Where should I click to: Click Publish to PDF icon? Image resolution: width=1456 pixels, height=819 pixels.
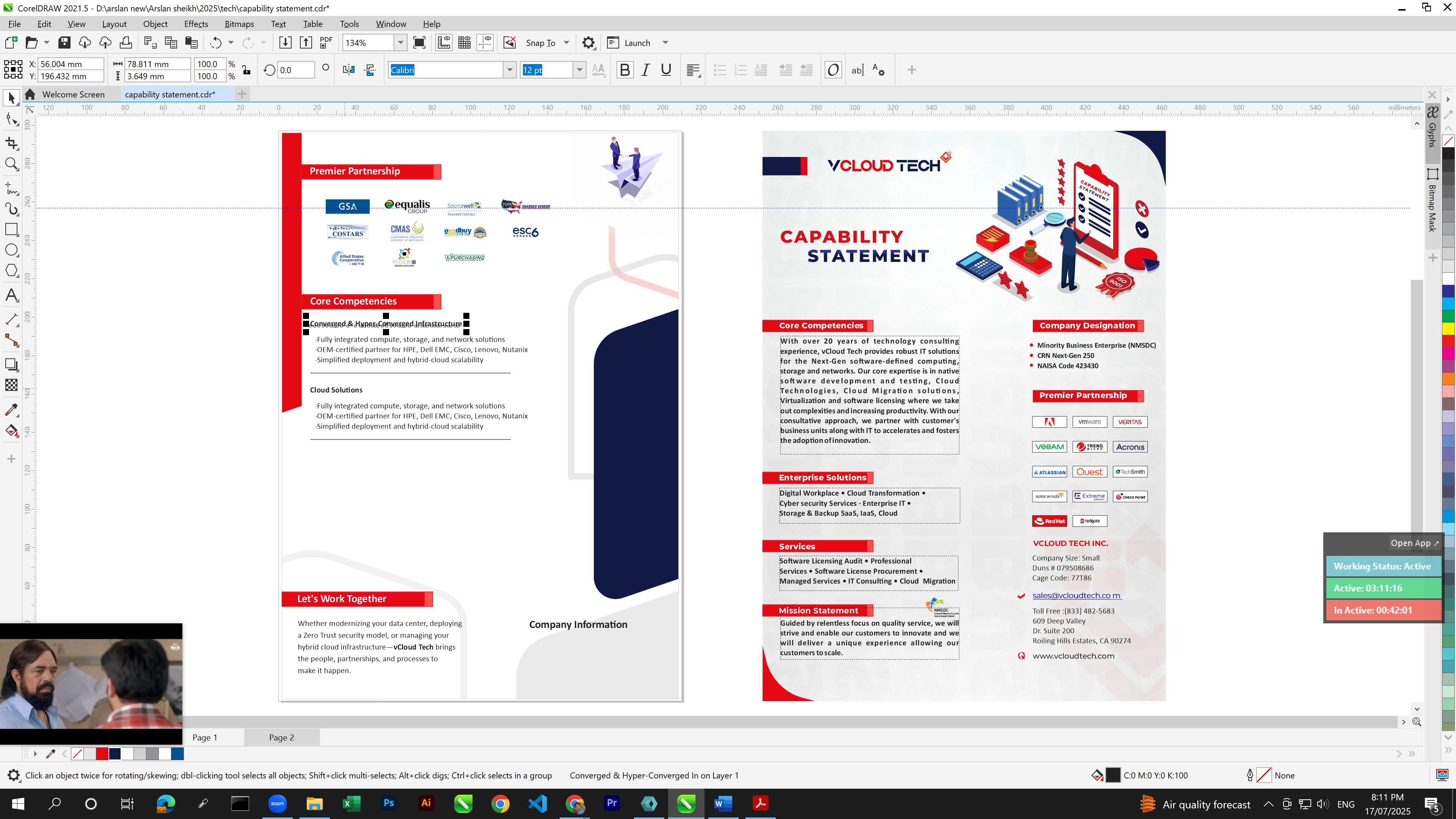click(326, 42)
